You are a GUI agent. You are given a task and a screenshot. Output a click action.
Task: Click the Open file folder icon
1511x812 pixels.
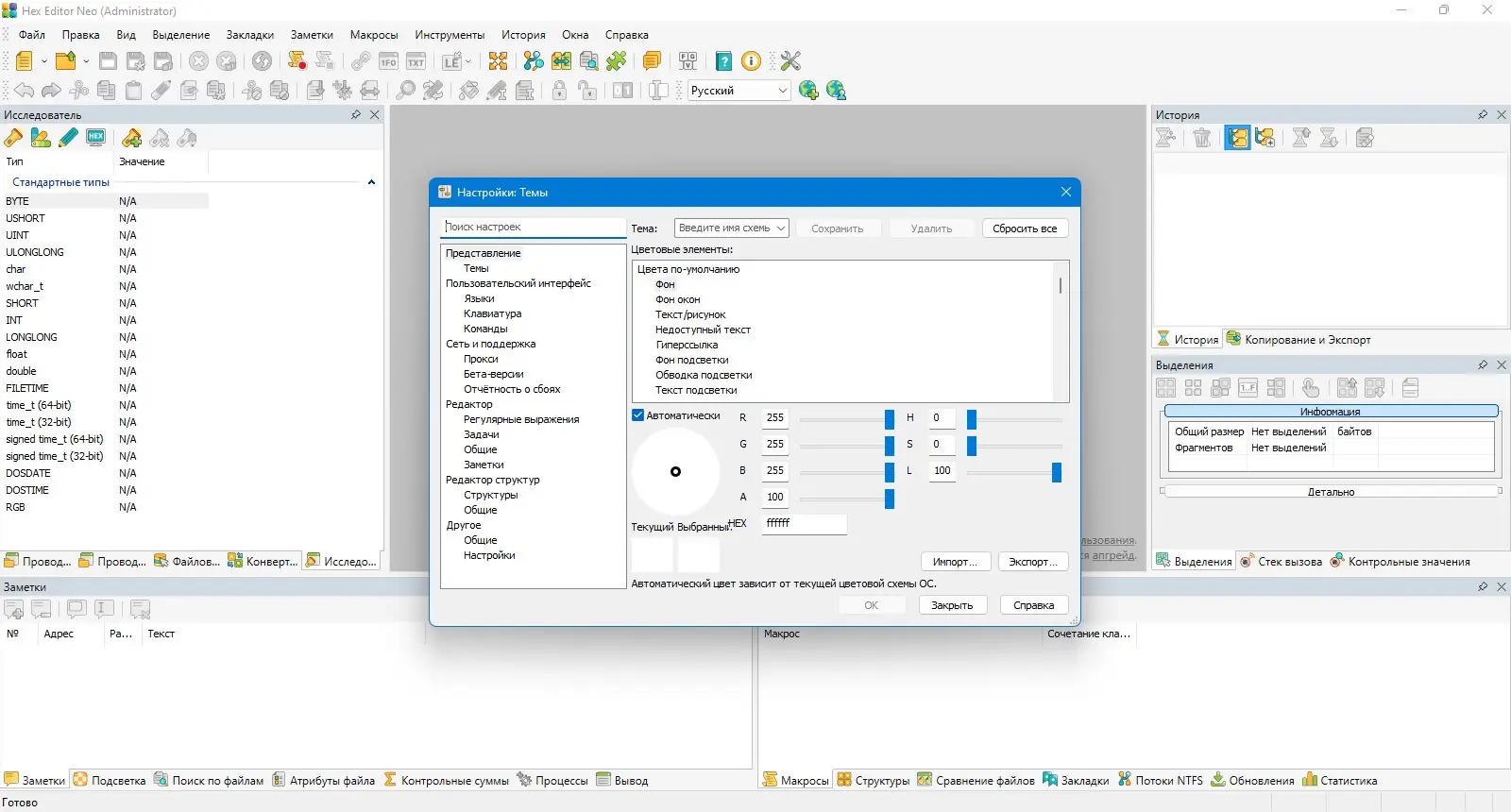coord(65,61)
